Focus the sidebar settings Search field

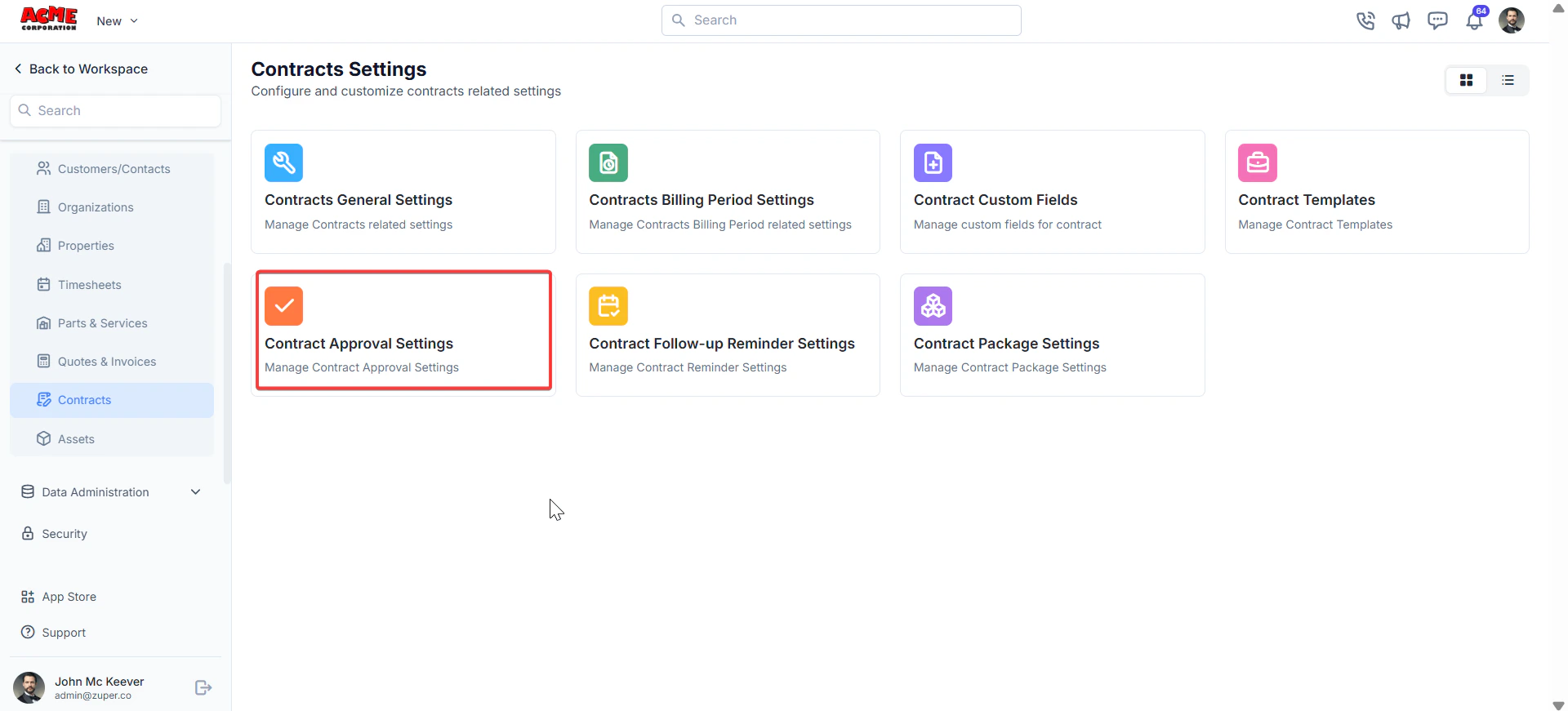(115, 111)
